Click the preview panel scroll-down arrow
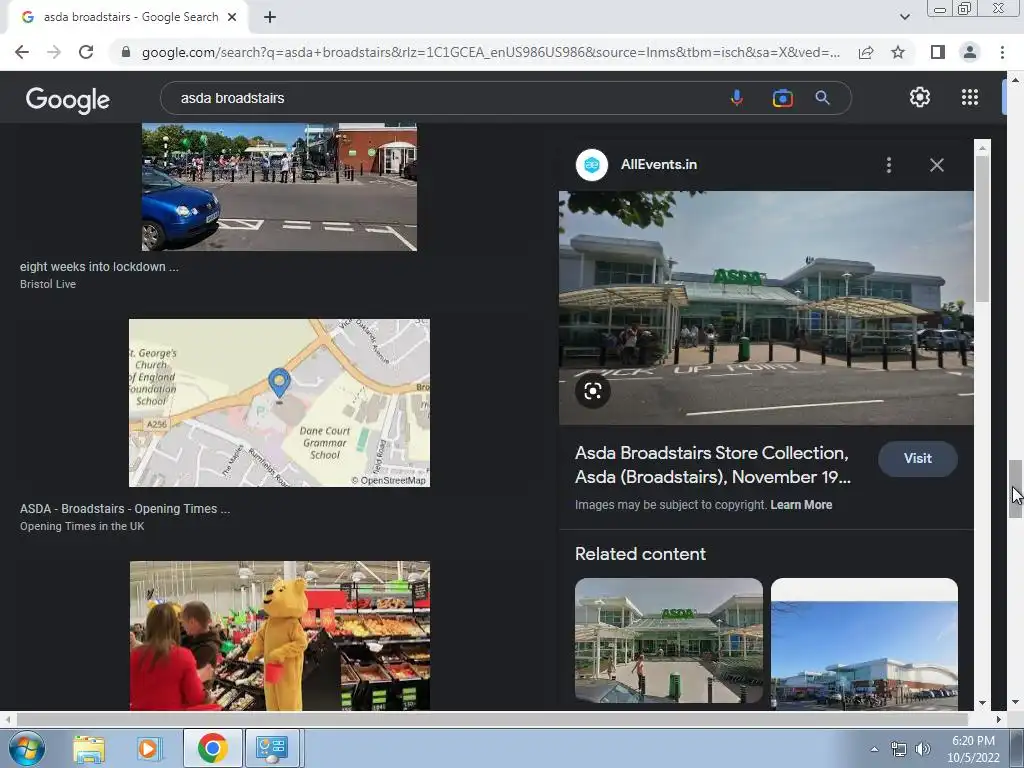This screenshot has width=1024, height=768. click(982, 703)
